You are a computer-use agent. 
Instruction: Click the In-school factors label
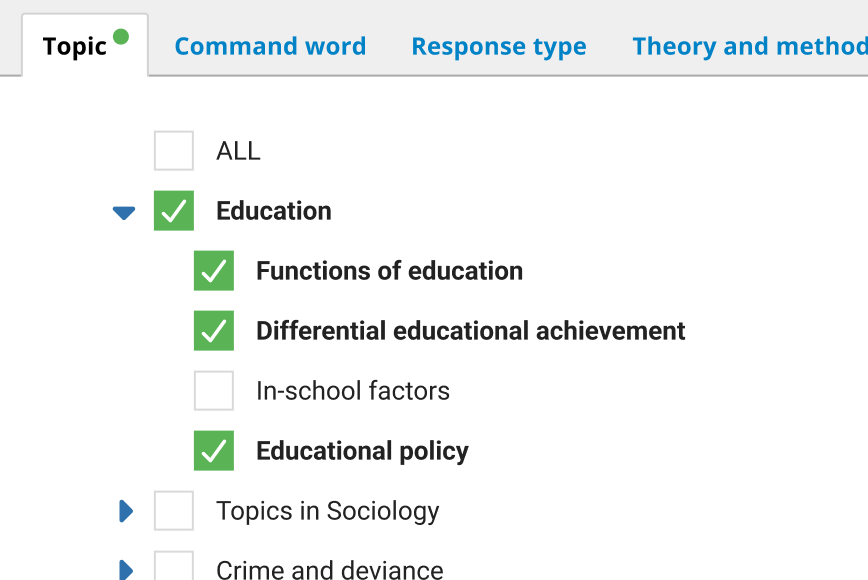point(353,391)
